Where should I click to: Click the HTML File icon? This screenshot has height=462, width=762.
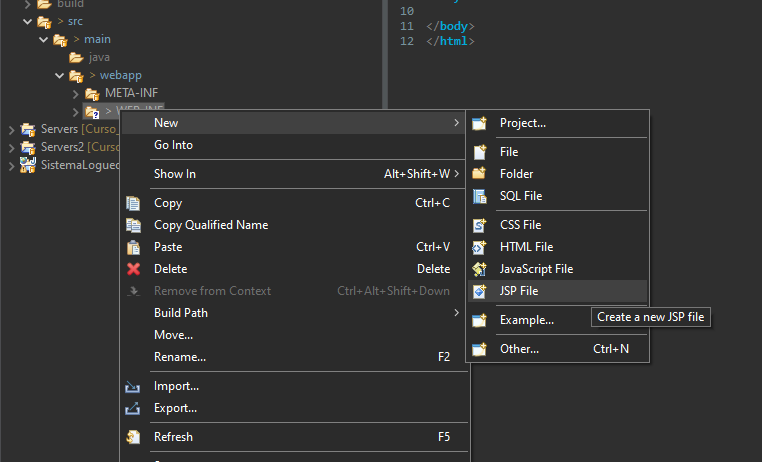click(480, 247)
